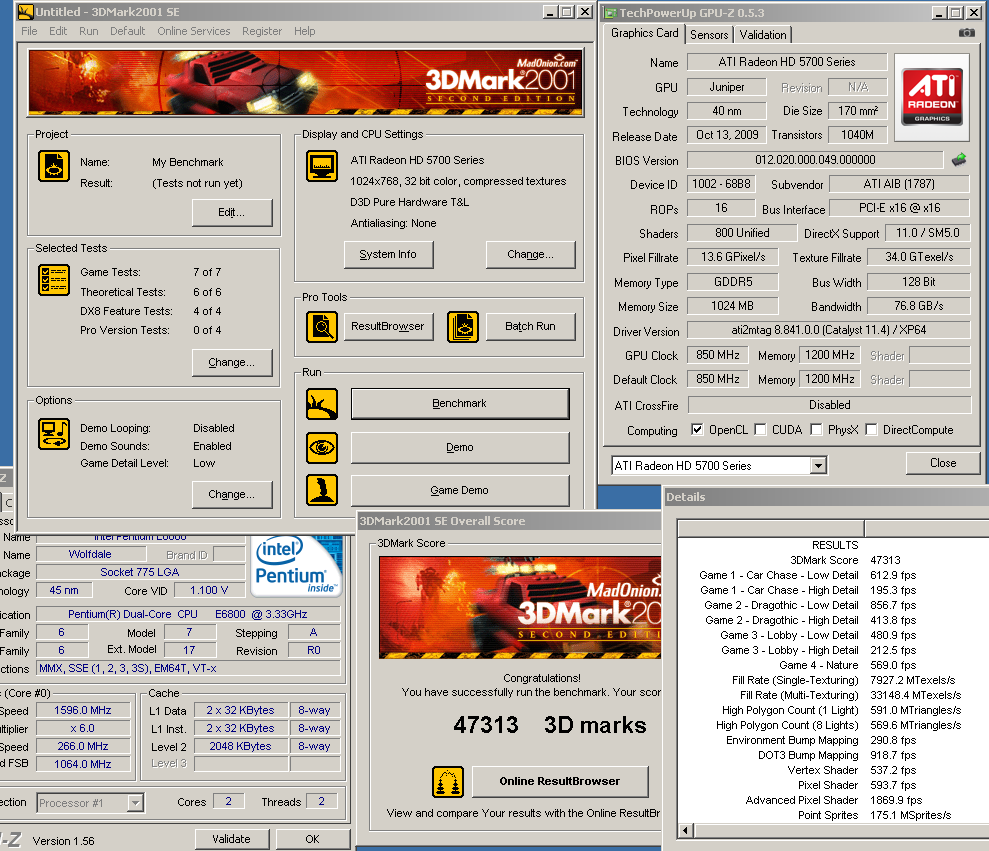Click the GPU-Z Name field
Image resolution: width=989 pixels, height=851 pixels.
(x=787, y=62)
